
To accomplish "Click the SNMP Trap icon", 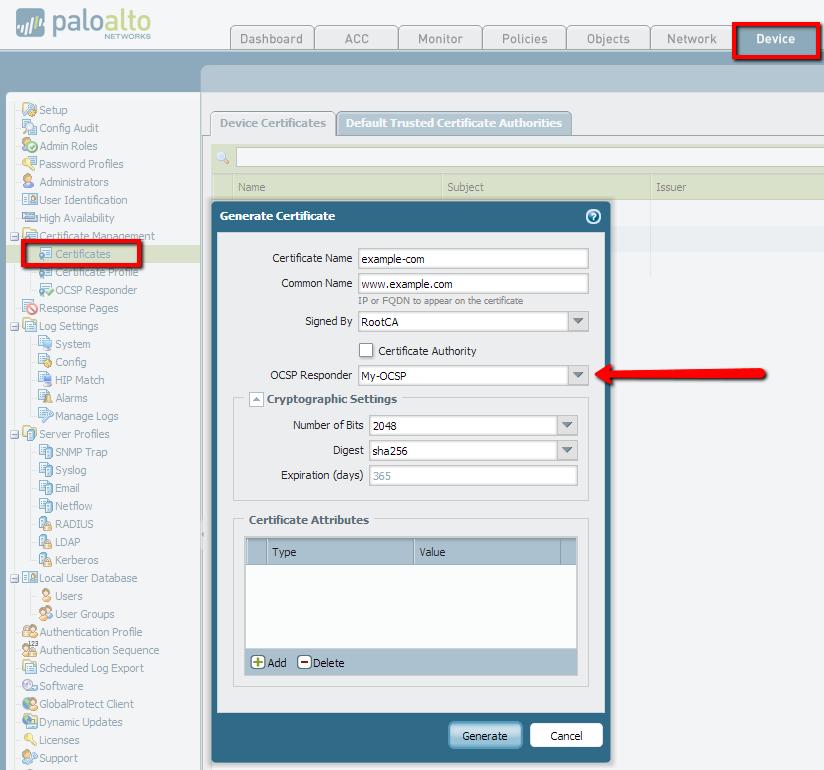I will coord(46,451).
